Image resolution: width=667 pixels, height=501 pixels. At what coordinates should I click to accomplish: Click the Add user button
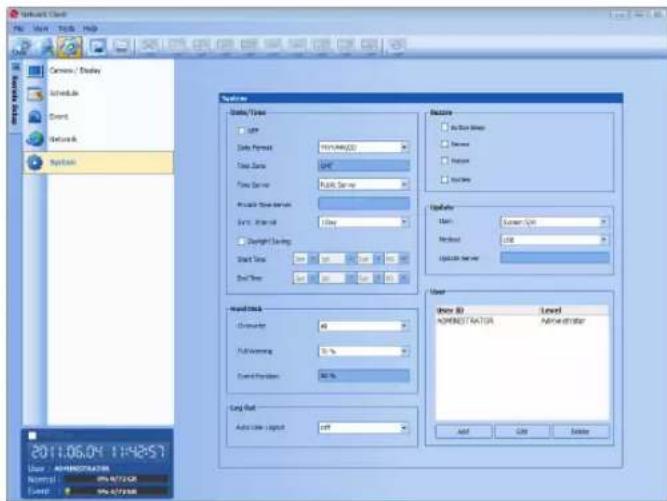pyautogui.click(x=463, y=432)
